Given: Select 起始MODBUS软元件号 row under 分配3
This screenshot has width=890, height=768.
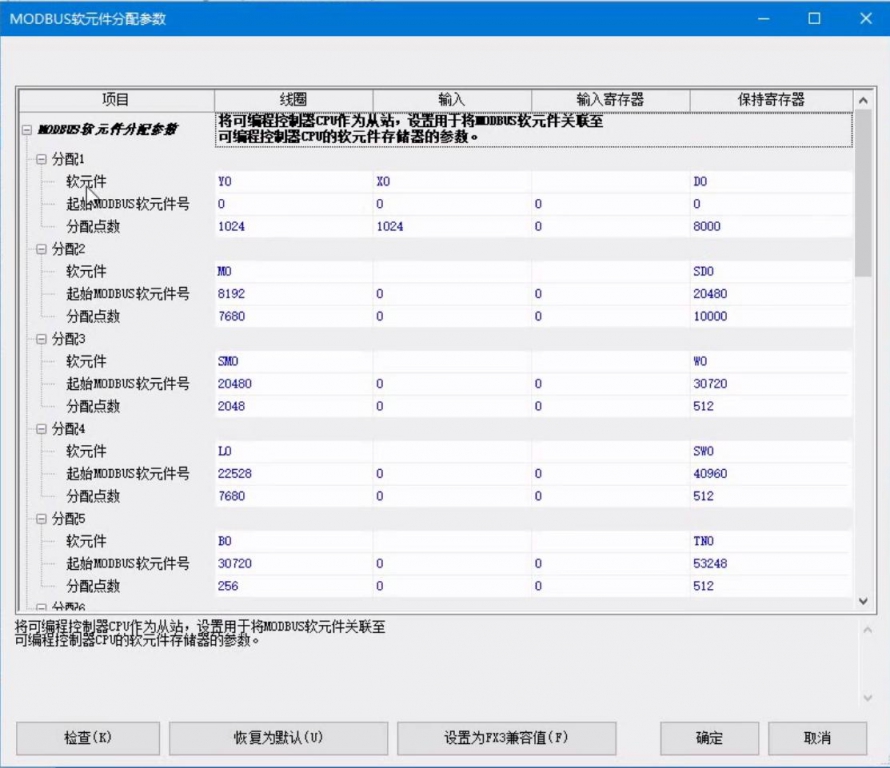Looking at the screenshot, I should click(x=128, y=384).
